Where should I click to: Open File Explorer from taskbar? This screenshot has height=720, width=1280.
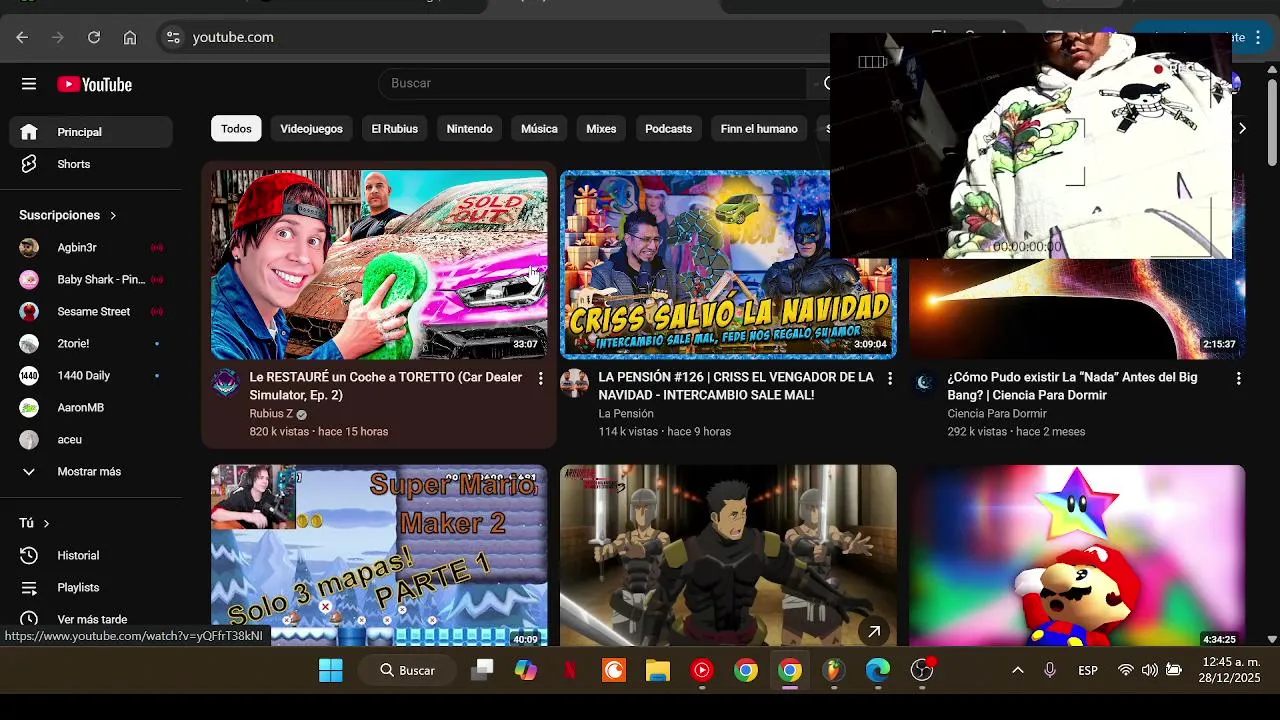pyautogui.click(x=658, y=671)
